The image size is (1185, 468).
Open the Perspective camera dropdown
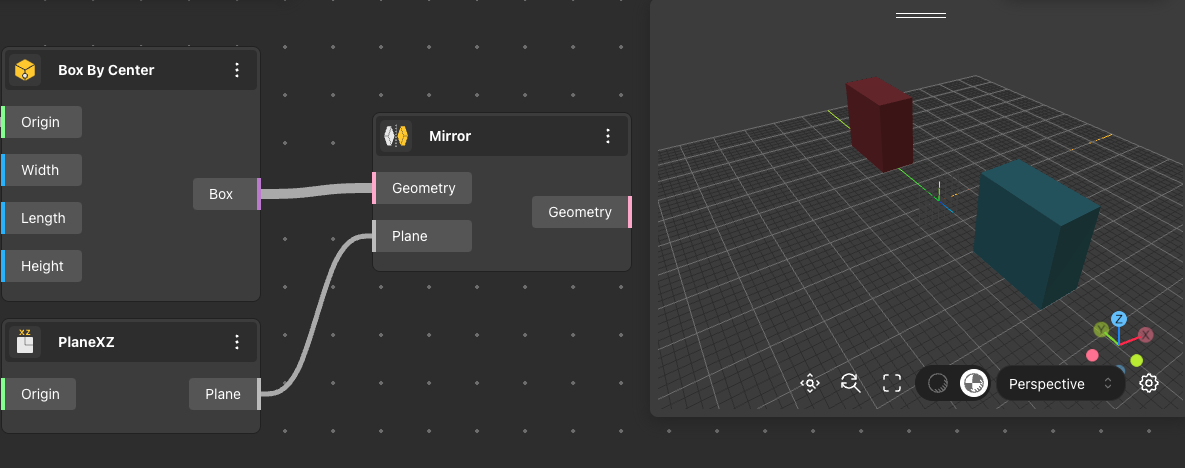coord(1060,384)
